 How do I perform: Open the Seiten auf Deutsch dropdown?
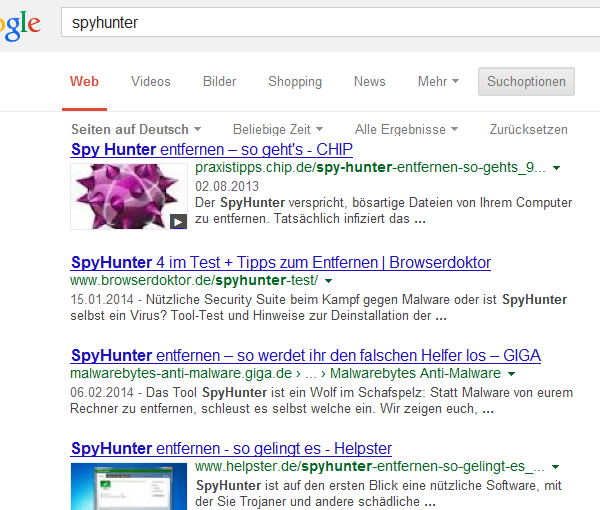click(x=136, y=129)
